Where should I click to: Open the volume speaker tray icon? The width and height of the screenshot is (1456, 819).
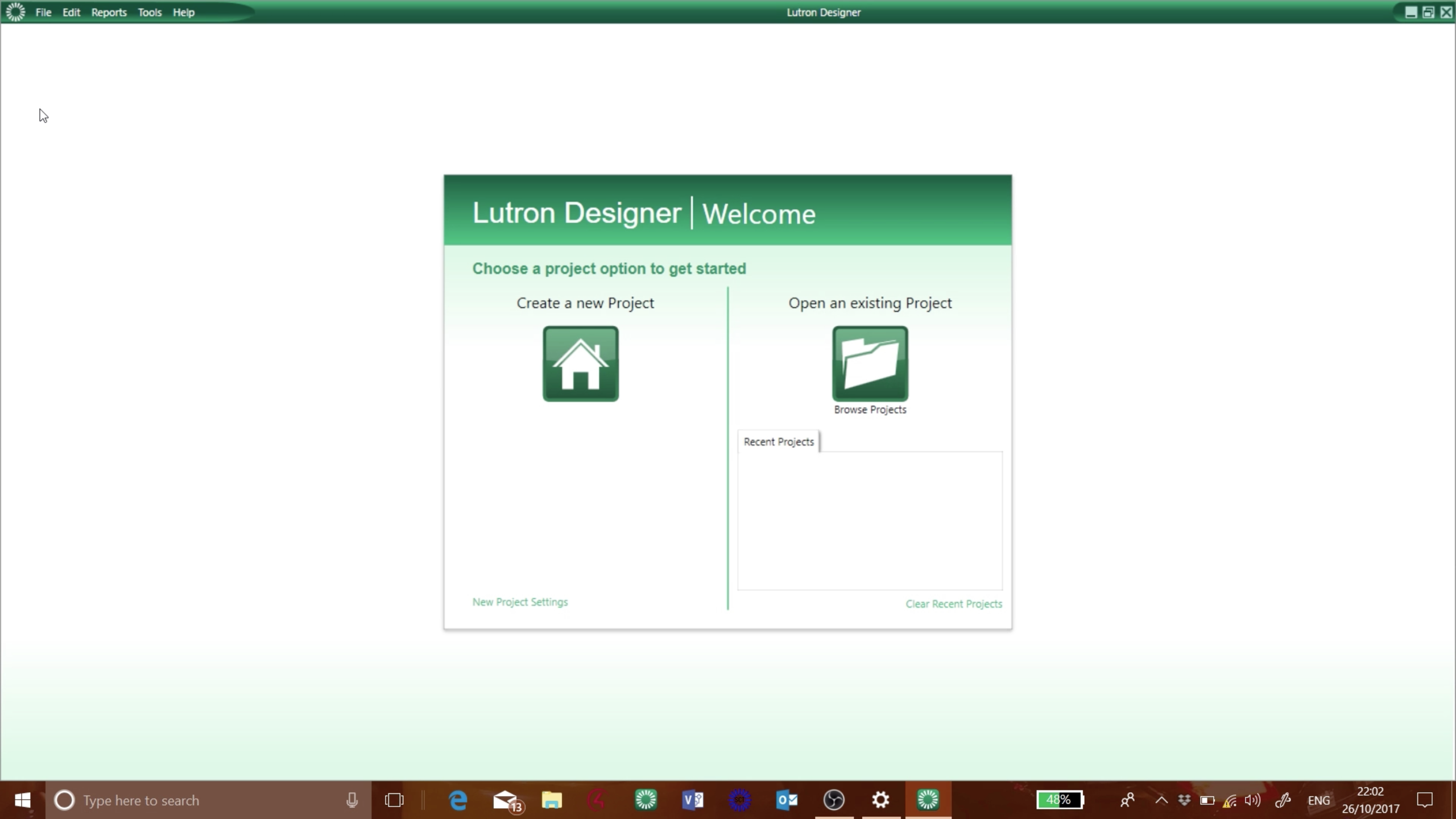pos(1252,800)
